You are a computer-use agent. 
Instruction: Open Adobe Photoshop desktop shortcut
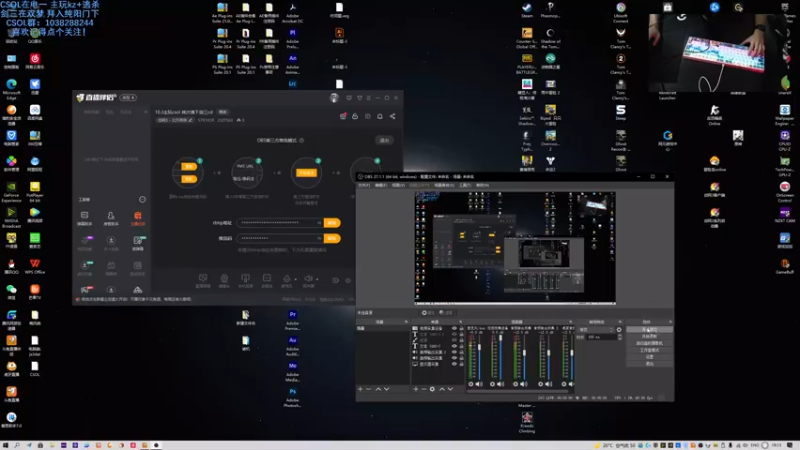click(x=293, y=397)
